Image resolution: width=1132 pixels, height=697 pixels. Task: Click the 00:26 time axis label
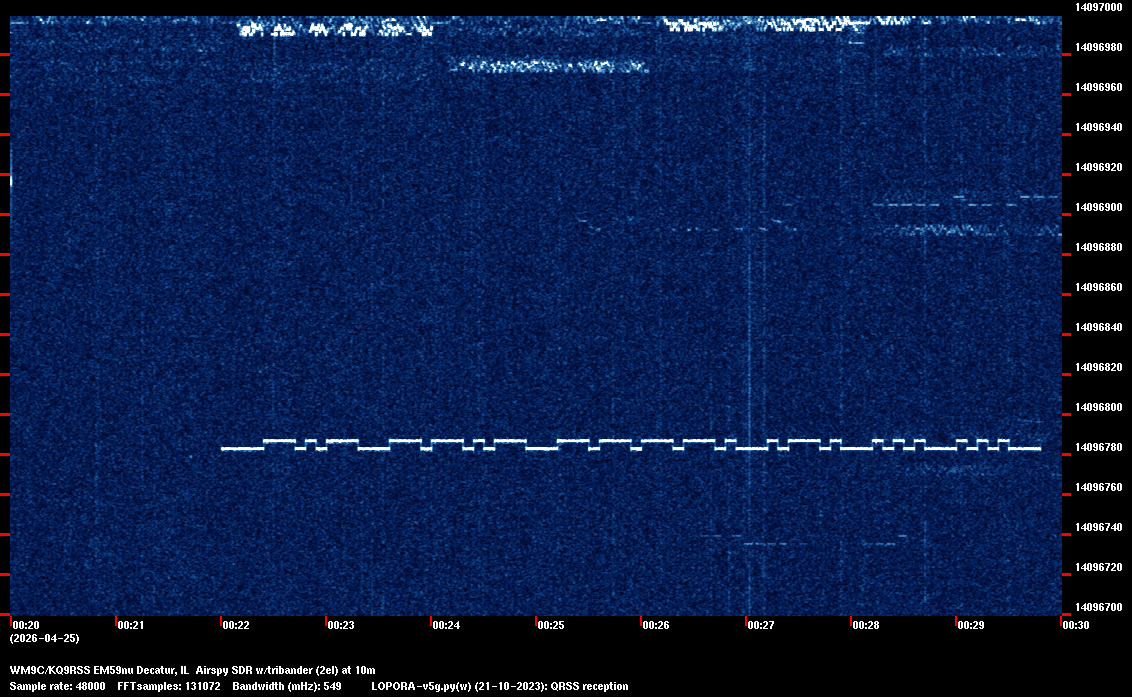tap(656, 625)
